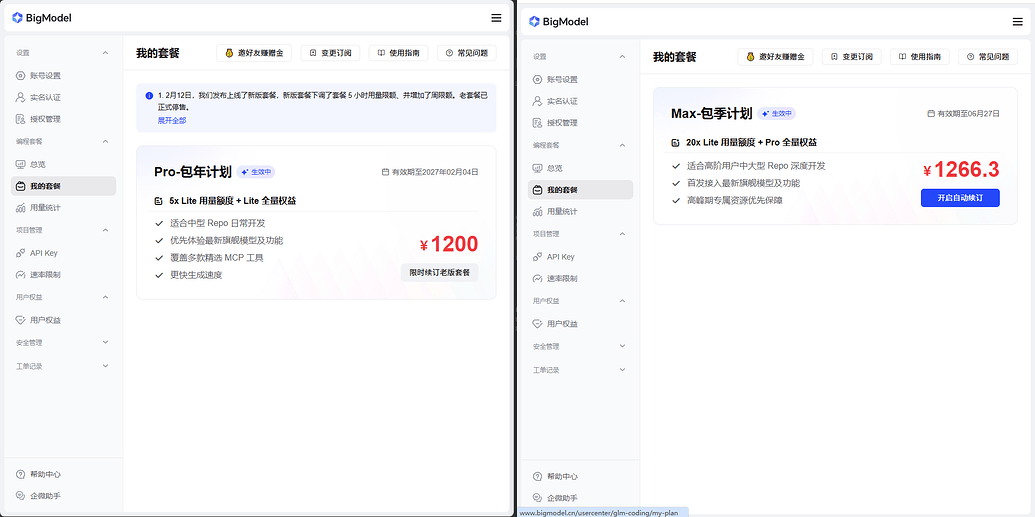Open 帮助中心 in right window
Image resolution: width=1035 pixels, height=517 pixels.
pos(556,476)
